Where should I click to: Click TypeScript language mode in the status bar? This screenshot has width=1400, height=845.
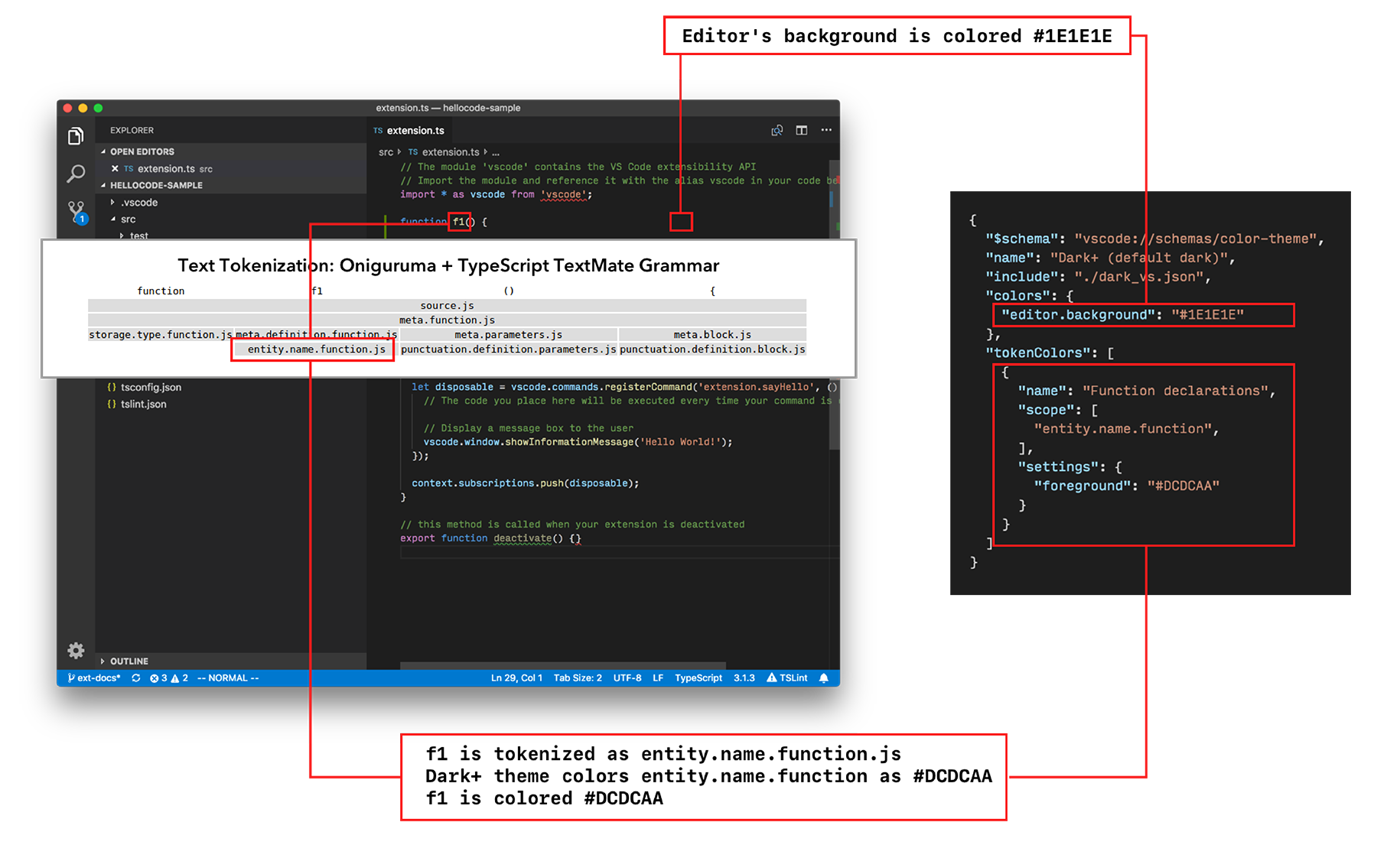(698, 678)
